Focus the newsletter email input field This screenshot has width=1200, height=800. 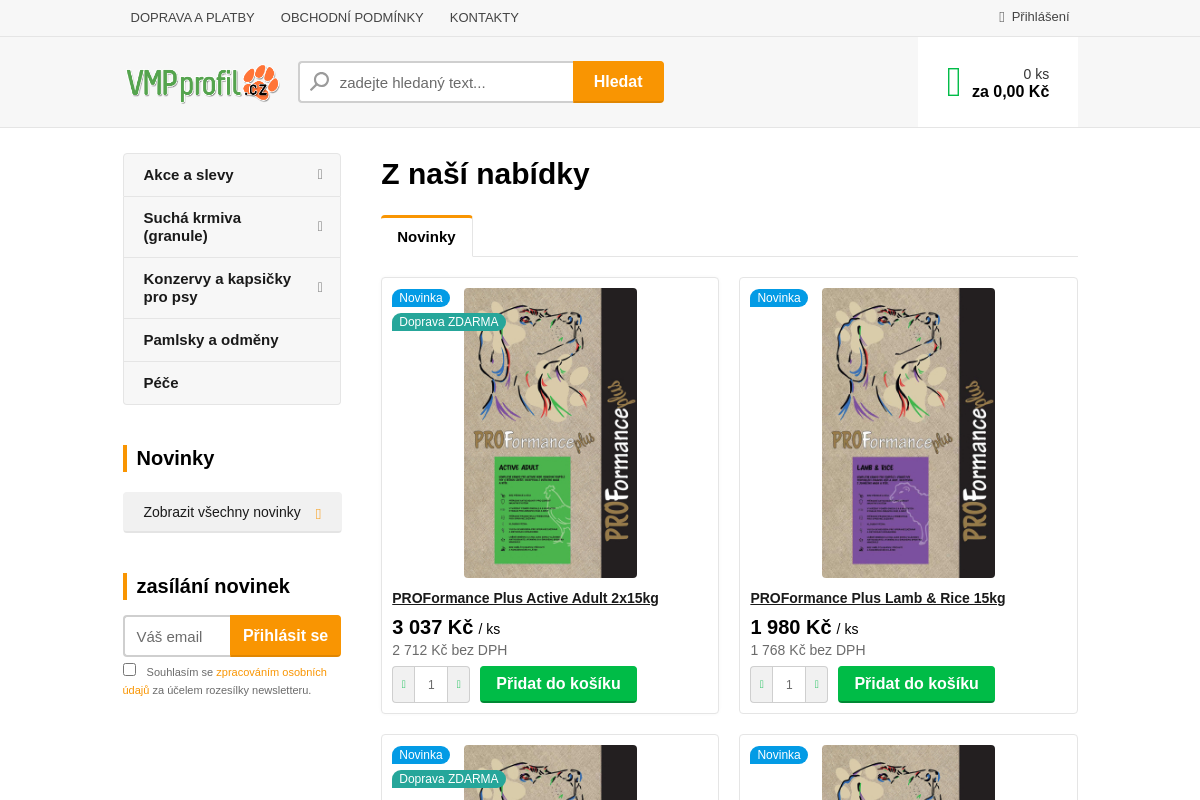pos(177,636)
